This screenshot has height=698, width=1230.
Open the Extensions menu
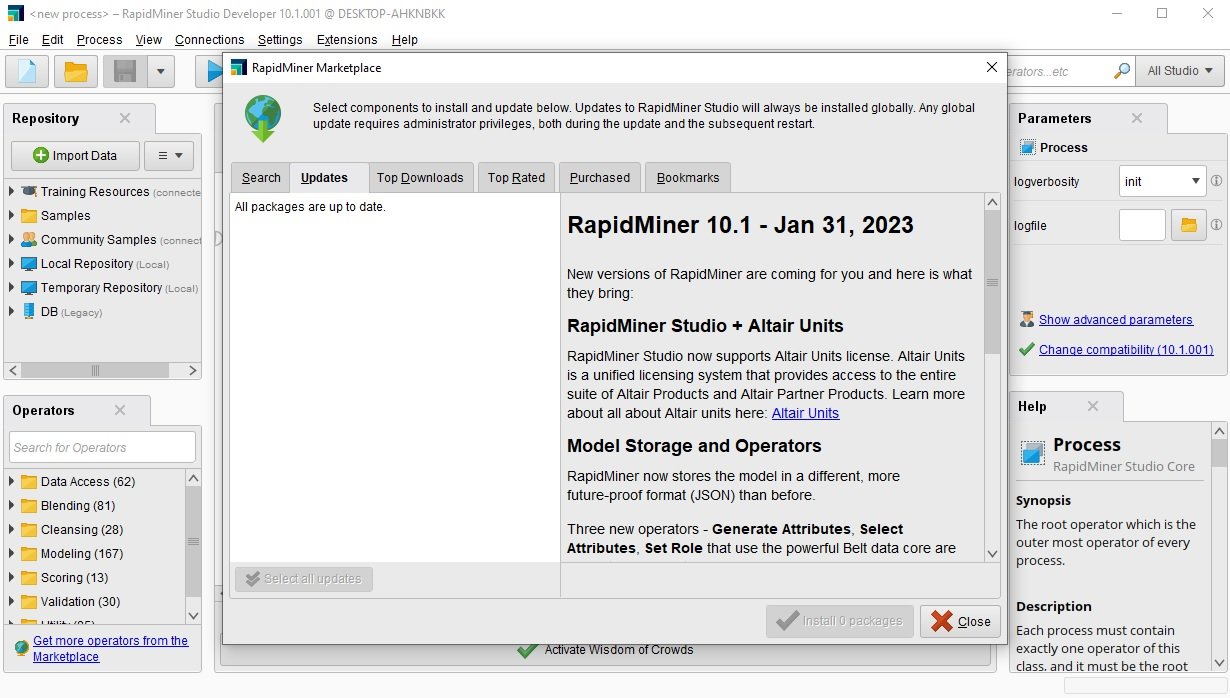(x=347, y=39)
